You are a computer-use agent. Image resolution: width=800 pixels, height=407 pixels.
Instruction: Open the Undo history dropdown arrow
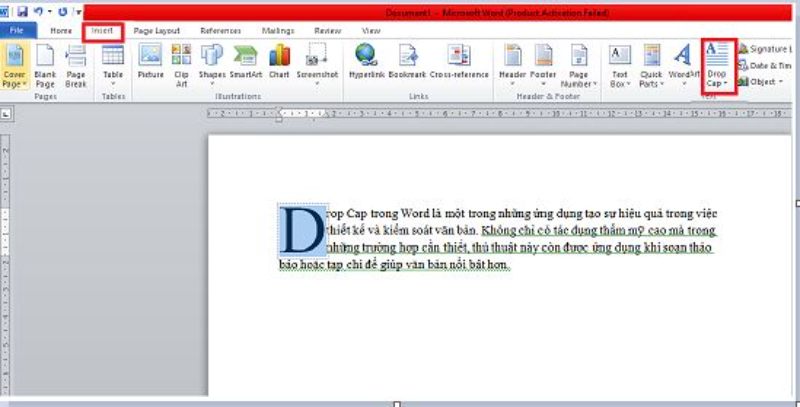click(49, 12)
